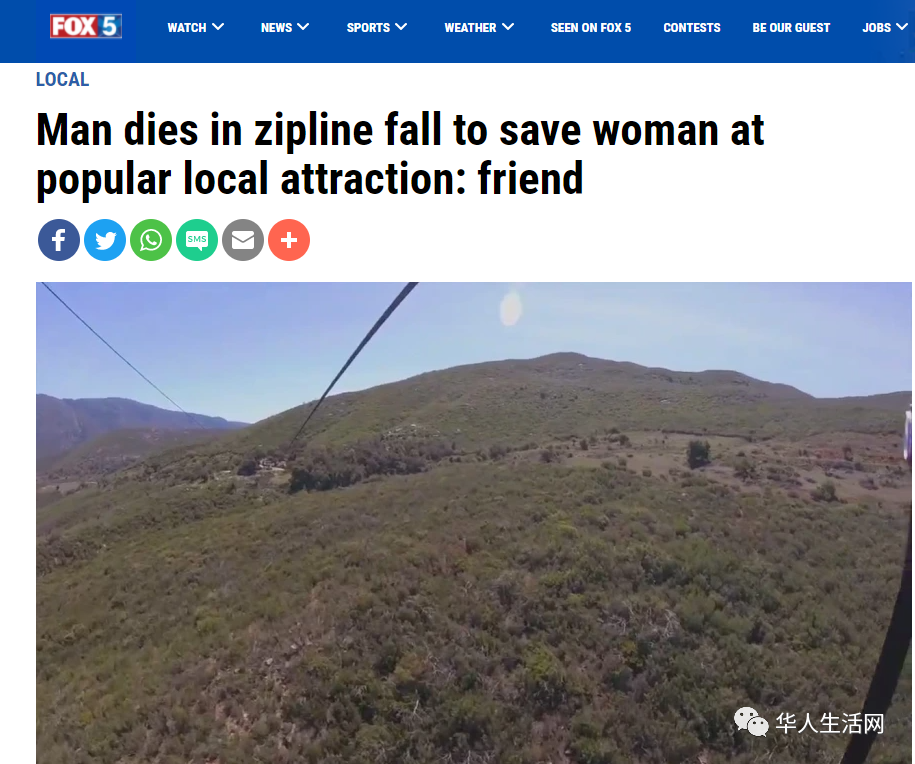The image size is (915, 764).
Task: Send the article via SMS
Action: coord(197,240)
